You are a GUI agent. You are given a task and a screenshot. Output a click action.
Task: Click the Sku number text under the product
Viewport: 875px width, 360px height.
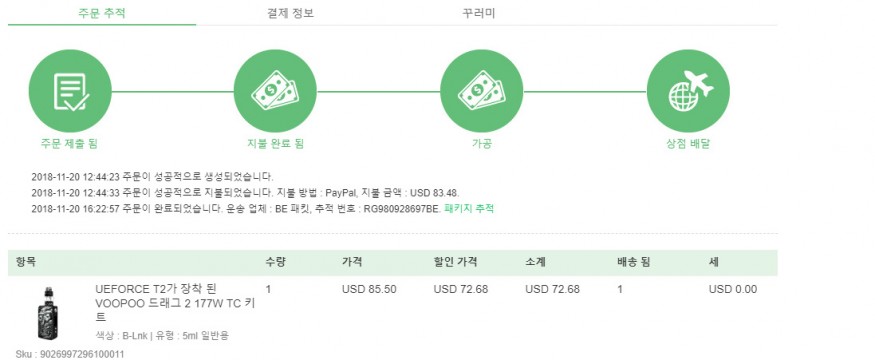(70, 354)
